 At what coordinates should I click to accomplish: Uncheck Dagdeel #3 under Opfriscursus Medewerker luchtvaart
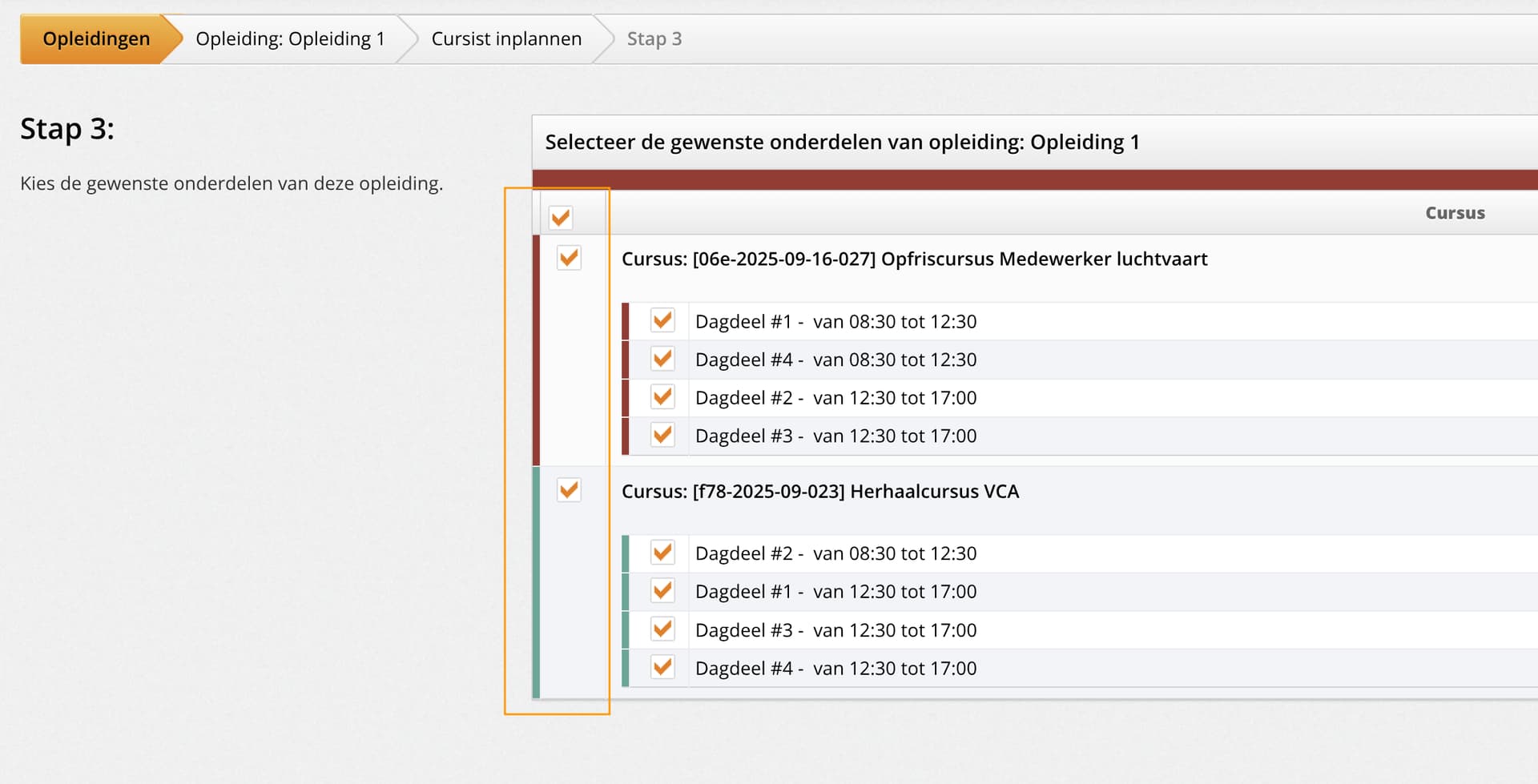pos(662,436)
